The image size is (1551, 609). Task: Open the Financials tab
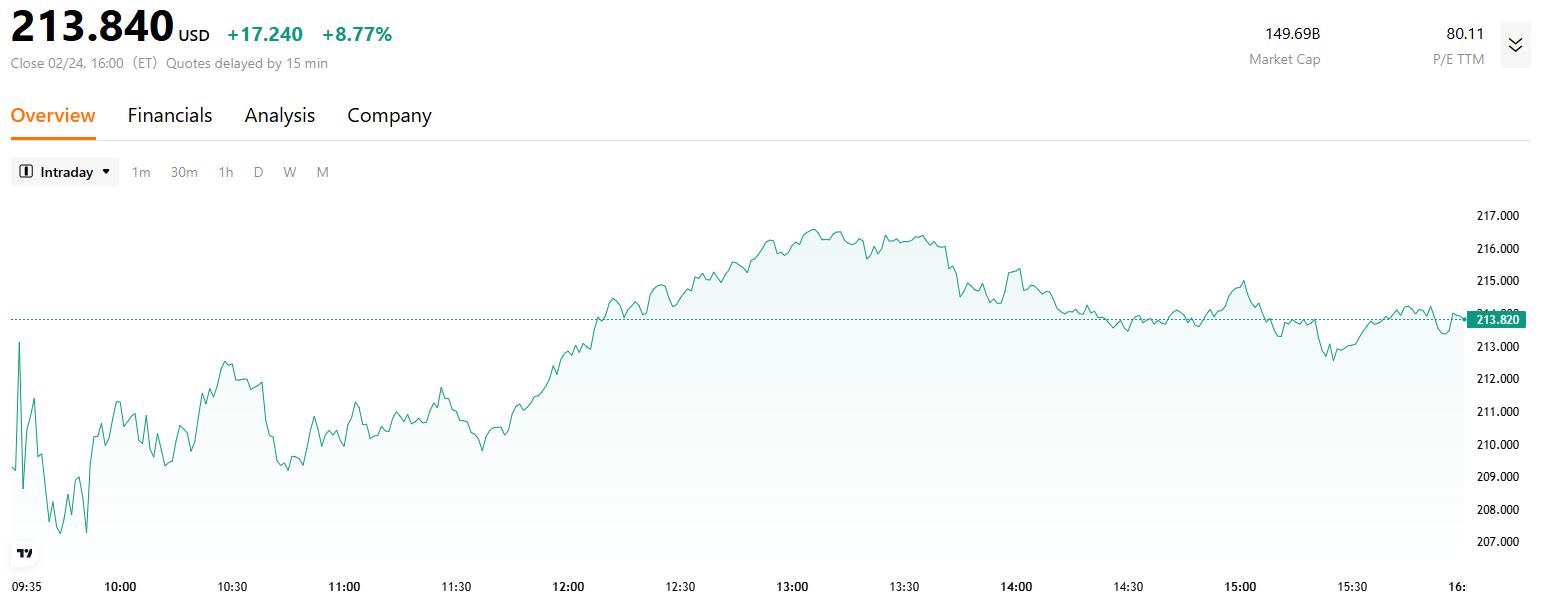(170, 115)
